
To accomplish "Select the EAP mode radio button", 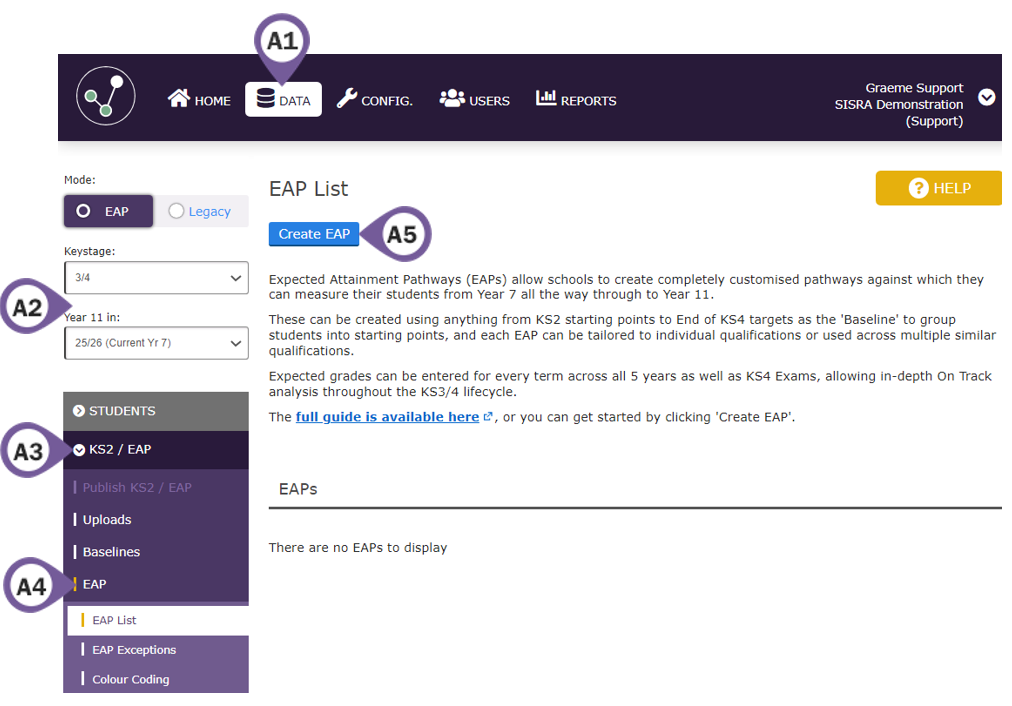I will click(x=84, y=211).
